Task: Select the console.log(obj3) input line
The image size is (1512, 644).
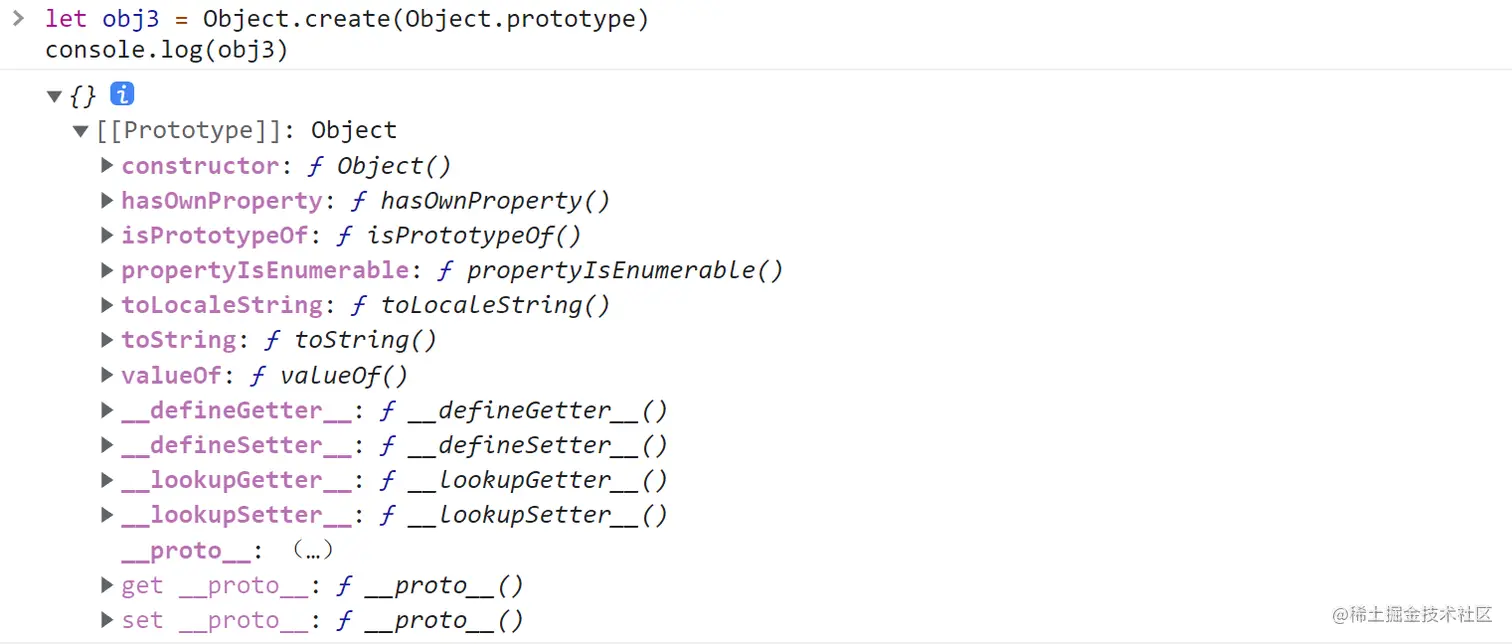Action: pos(167,50)
